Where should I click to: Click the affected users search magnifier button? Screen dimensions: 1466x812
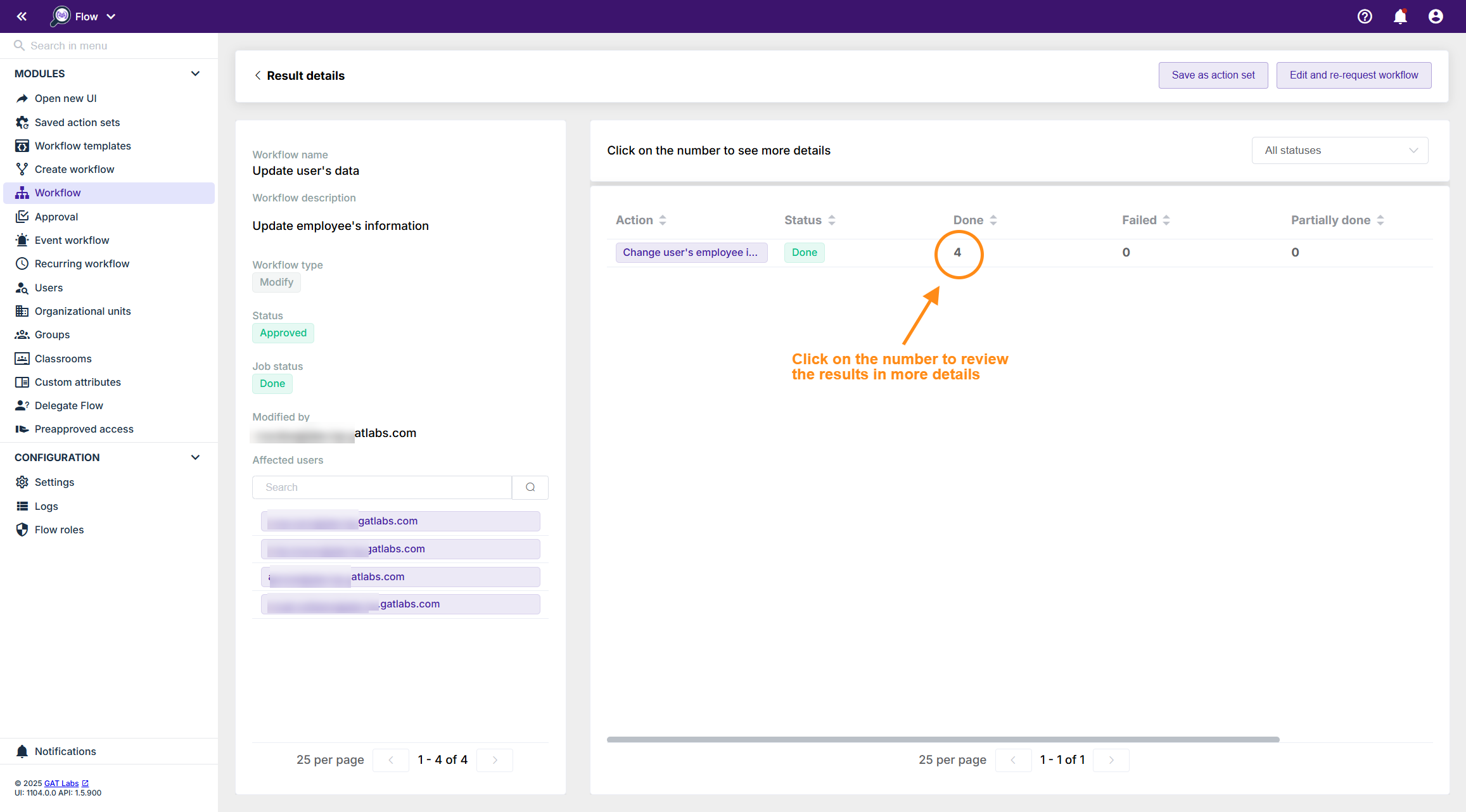530,487
